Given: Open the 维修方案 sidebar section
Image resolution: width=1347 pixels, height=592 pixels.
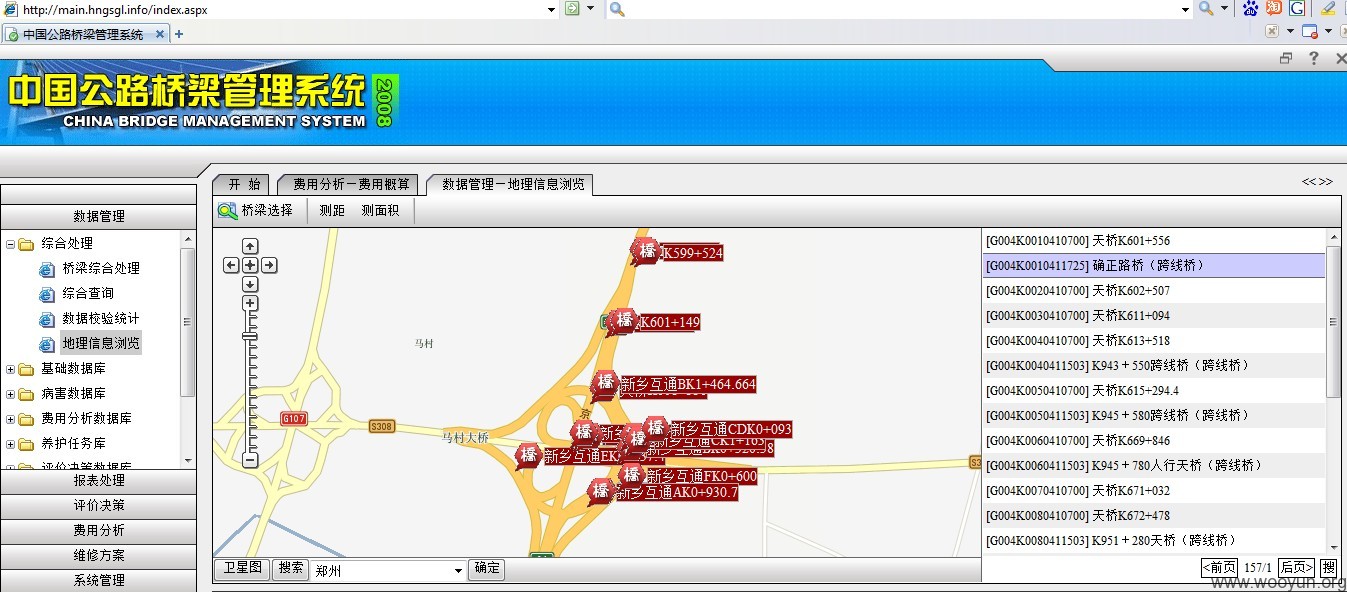Looking at the screenshot, I should point(99,555).
